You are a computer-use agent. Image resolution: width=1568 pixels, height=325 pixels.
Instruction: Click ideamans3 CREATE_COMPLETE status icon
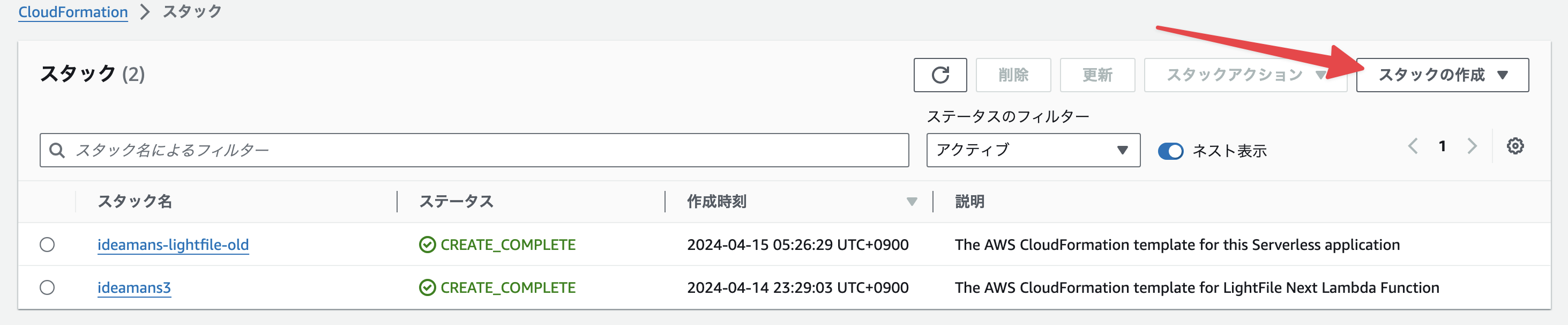tap(427, 287)
